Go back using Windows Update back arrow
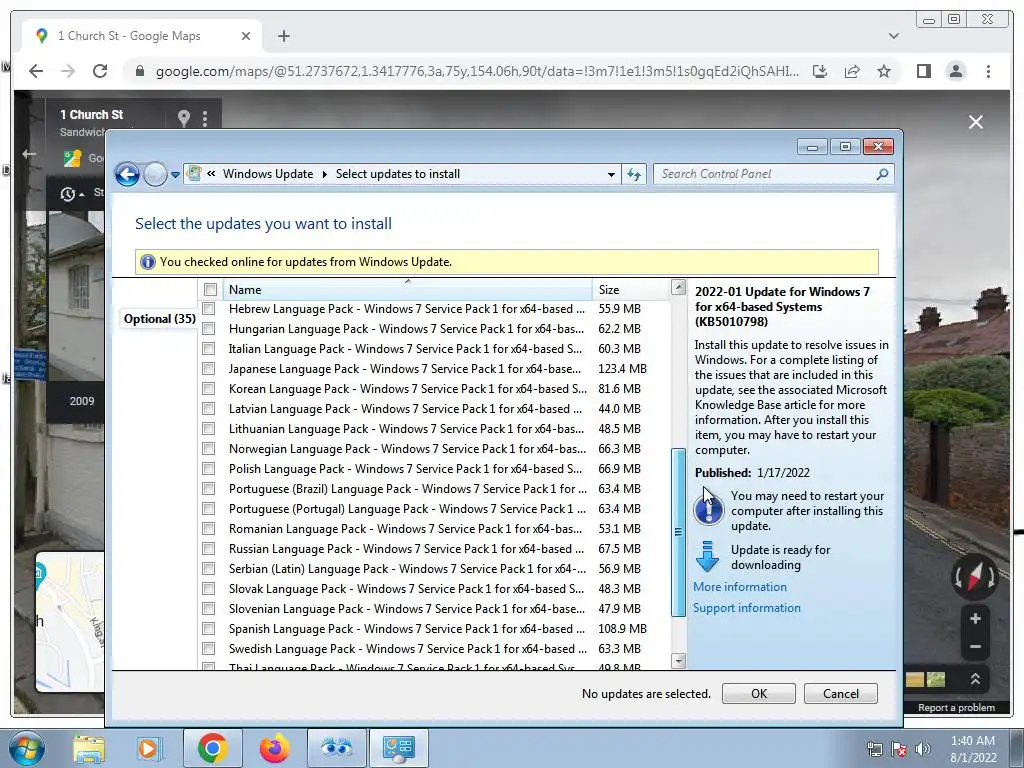This screenshot has width=1024, height=768. coord(127,174)
